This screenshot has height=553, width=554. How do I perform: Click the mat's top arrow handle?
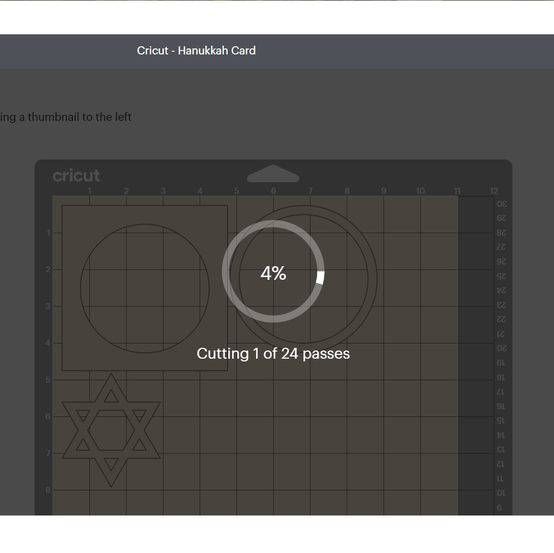tap(273, 173)
